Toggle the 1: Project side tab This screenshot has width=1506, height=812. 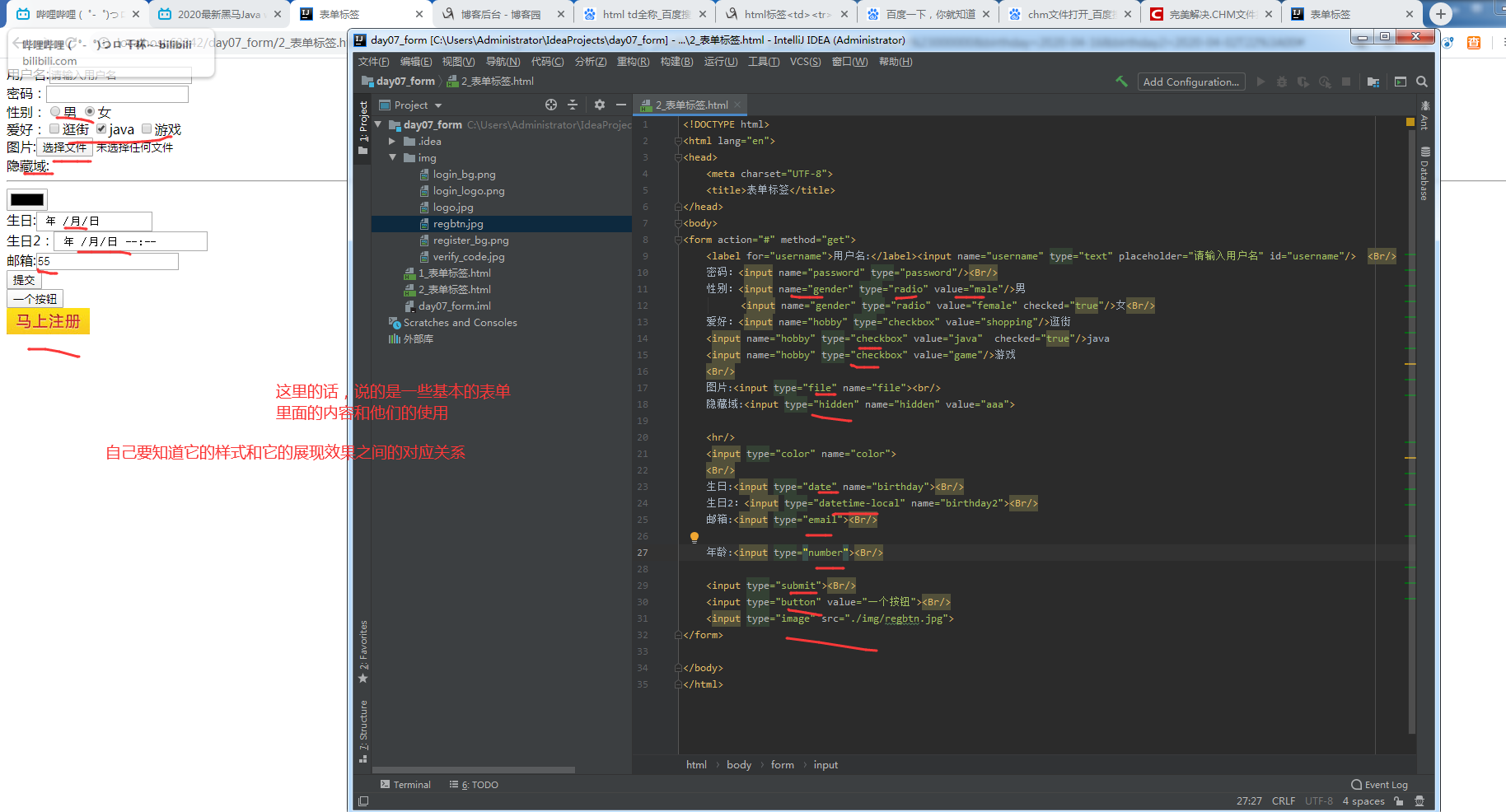point(363,128)
